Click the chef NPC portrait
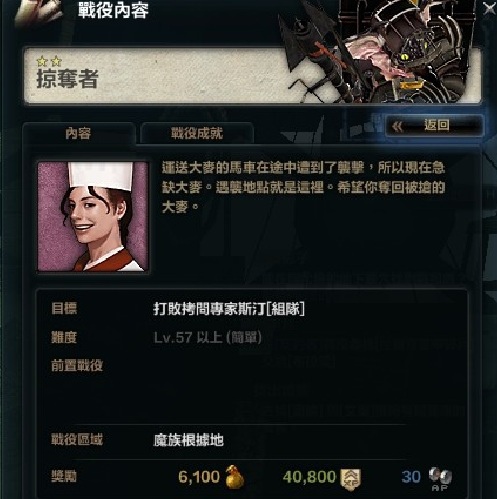This screenshot has height=499, width=497. coord(93,217)
